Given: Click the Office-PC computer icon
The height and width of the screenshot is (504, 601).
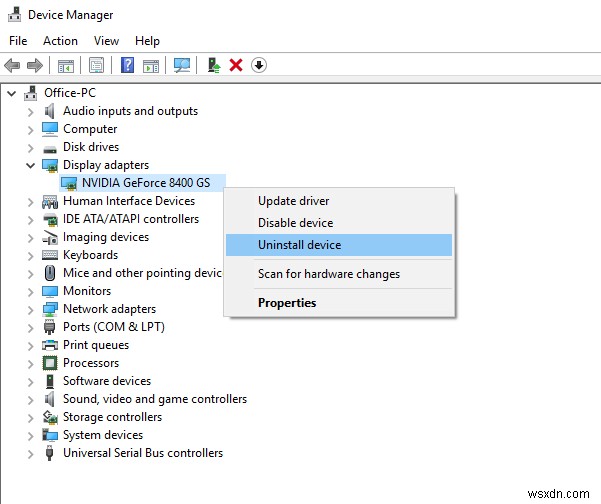Looking at the screenshot, I should pos(31,93).
